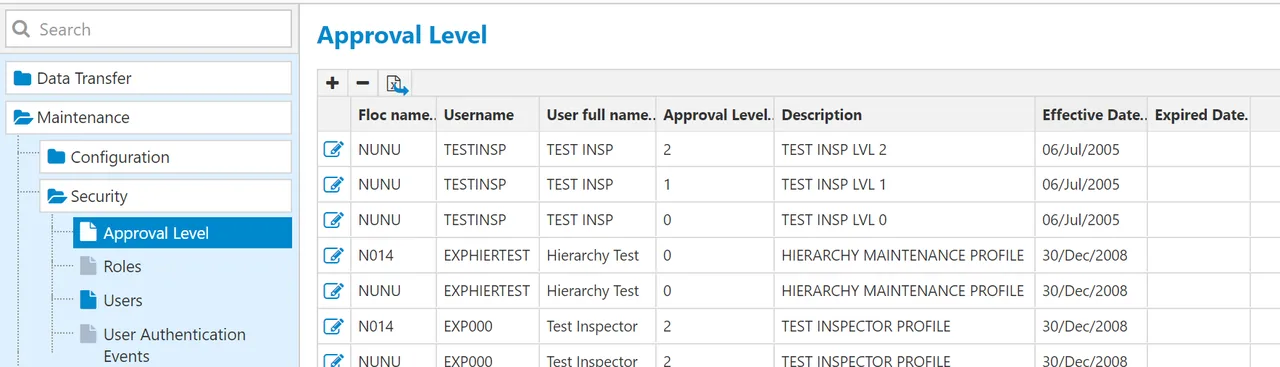This screenshot has width=1280, height=367.
Task: Collapse the Maintenance folder
Action: click(149, 118)
